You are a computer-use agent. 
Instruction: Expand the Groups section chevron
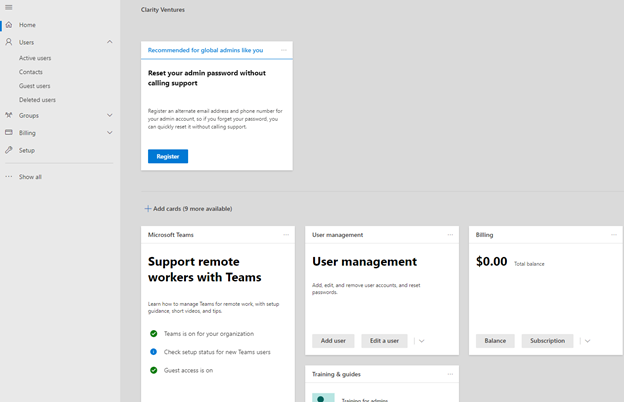point(109,115)
